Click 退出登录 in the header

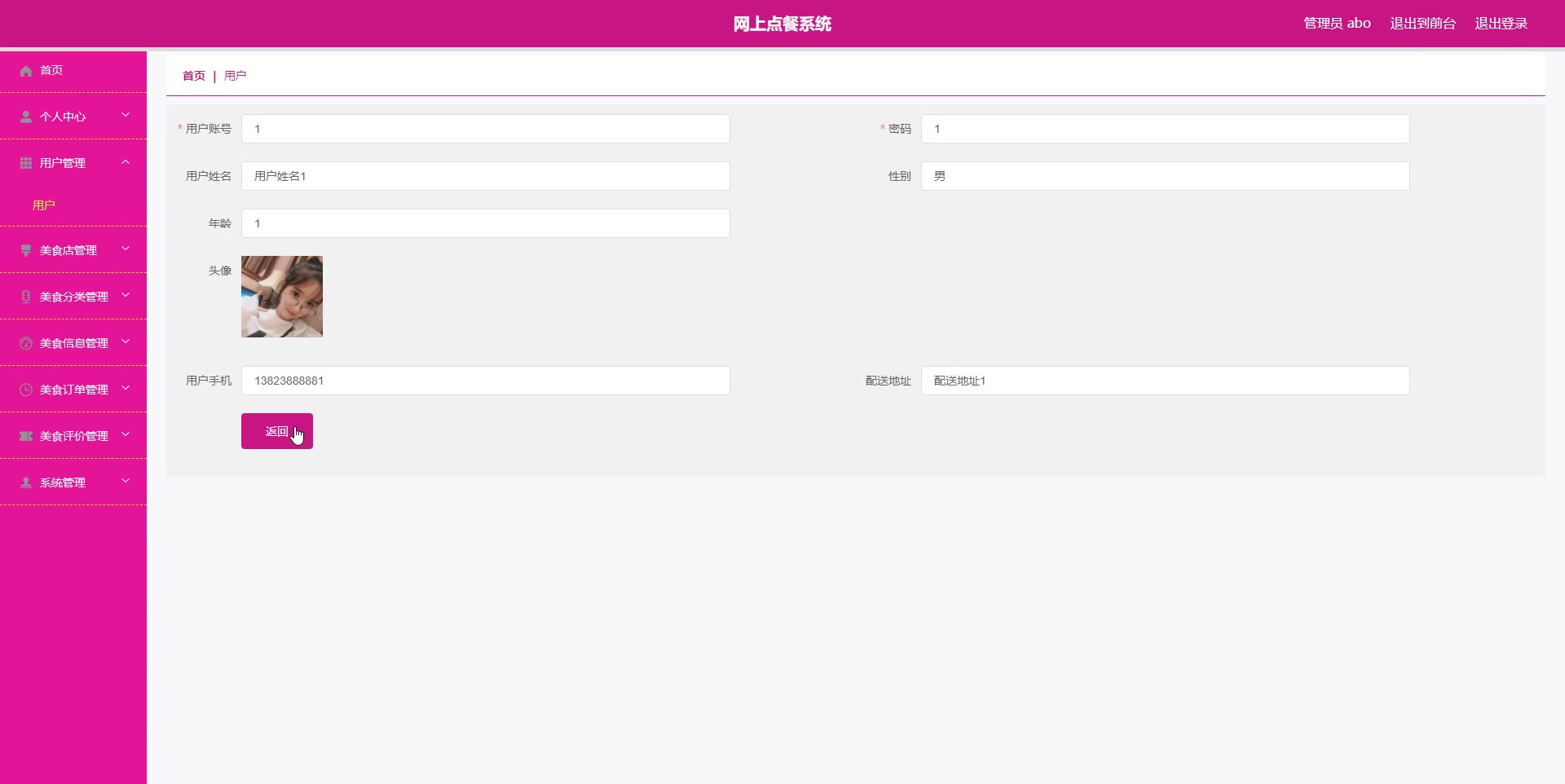(1501, 24)
